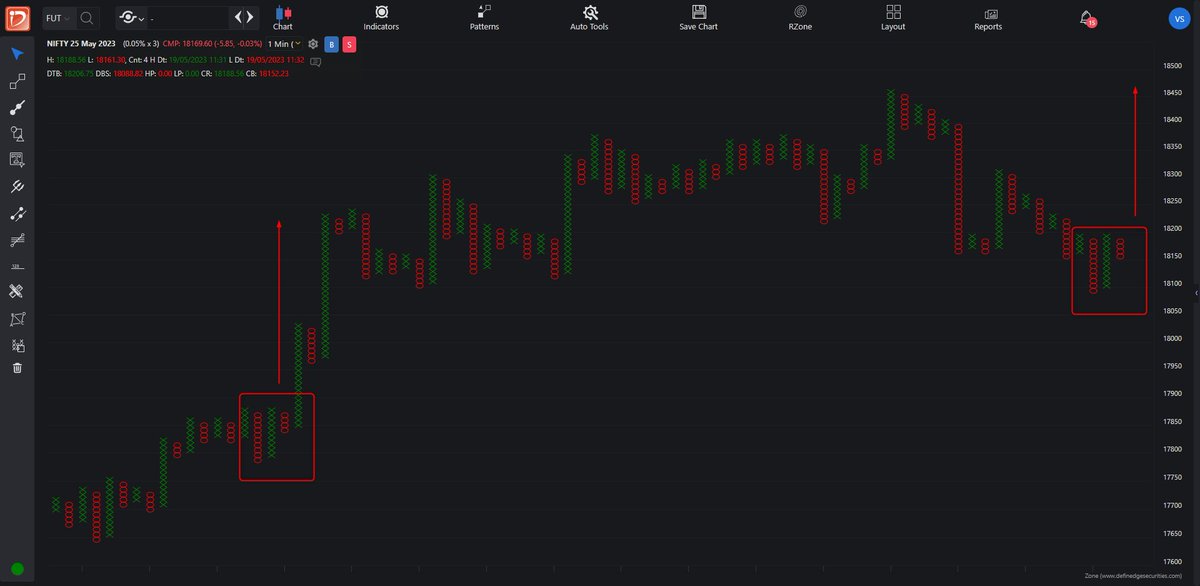Screen dimensions: 1200x586
Task: Click the green status dot
Action: tap(17, 569)
